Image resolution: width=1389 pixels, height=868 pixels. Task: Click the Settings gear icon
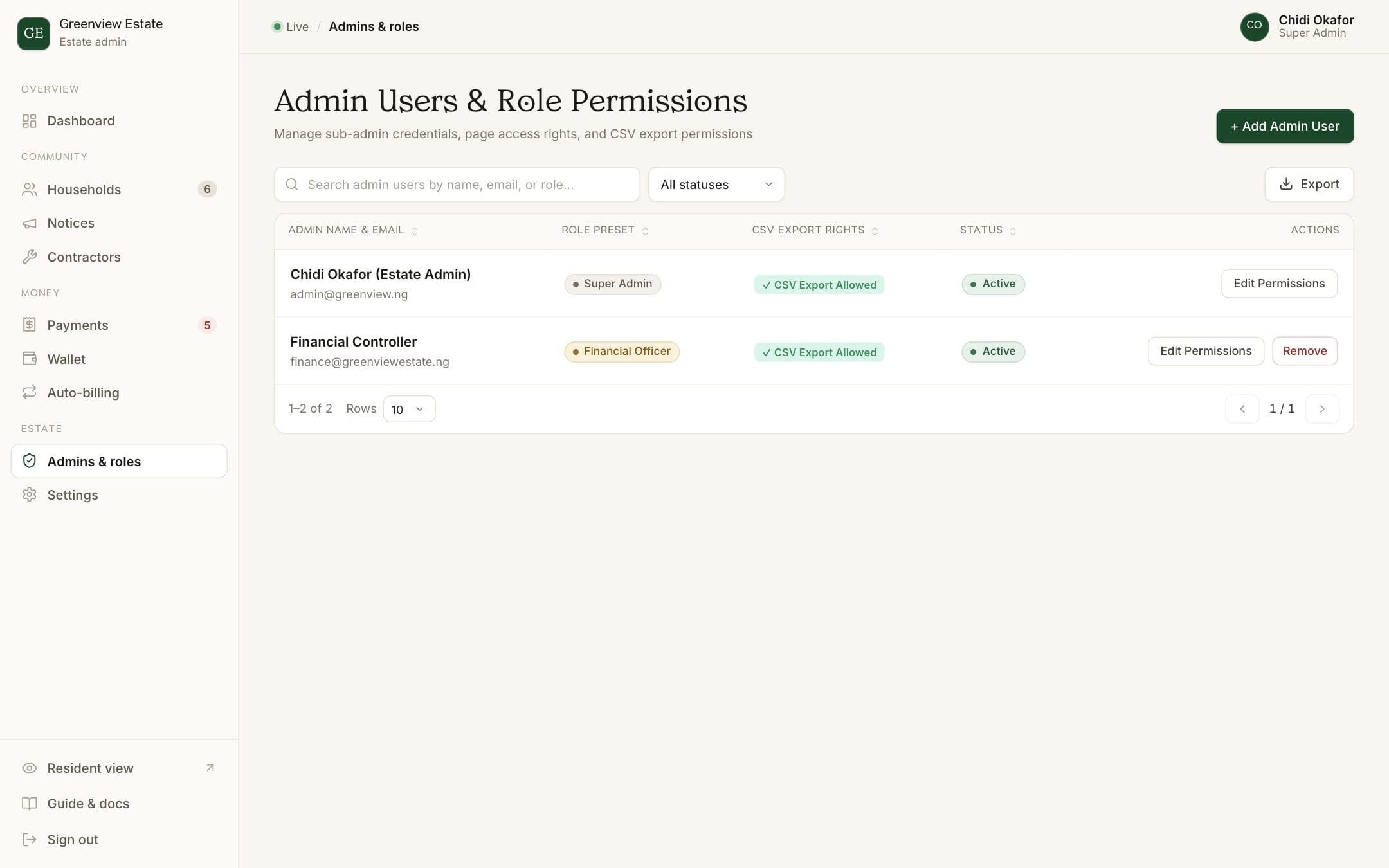pos(30,494)
